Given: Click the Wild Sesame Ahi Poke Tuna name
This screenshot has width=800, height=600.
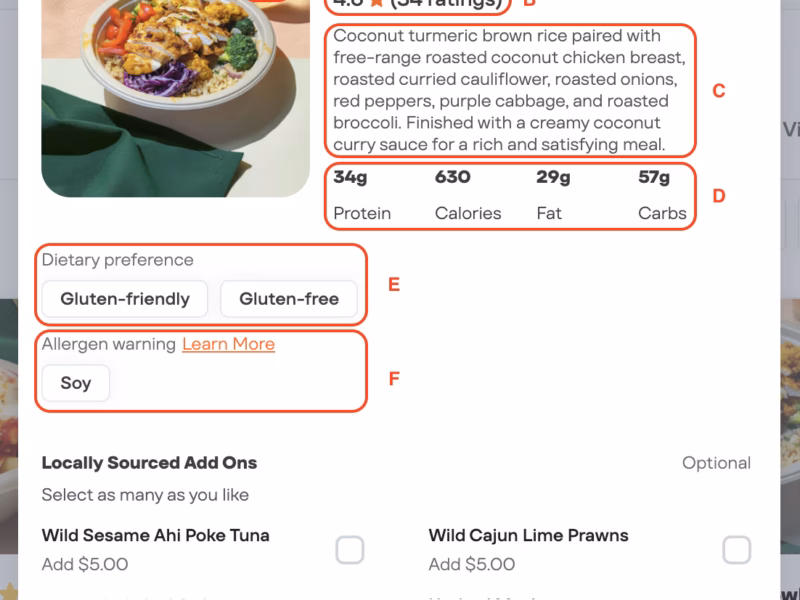Looking at the screenshot, I should [x=155, y=535].
